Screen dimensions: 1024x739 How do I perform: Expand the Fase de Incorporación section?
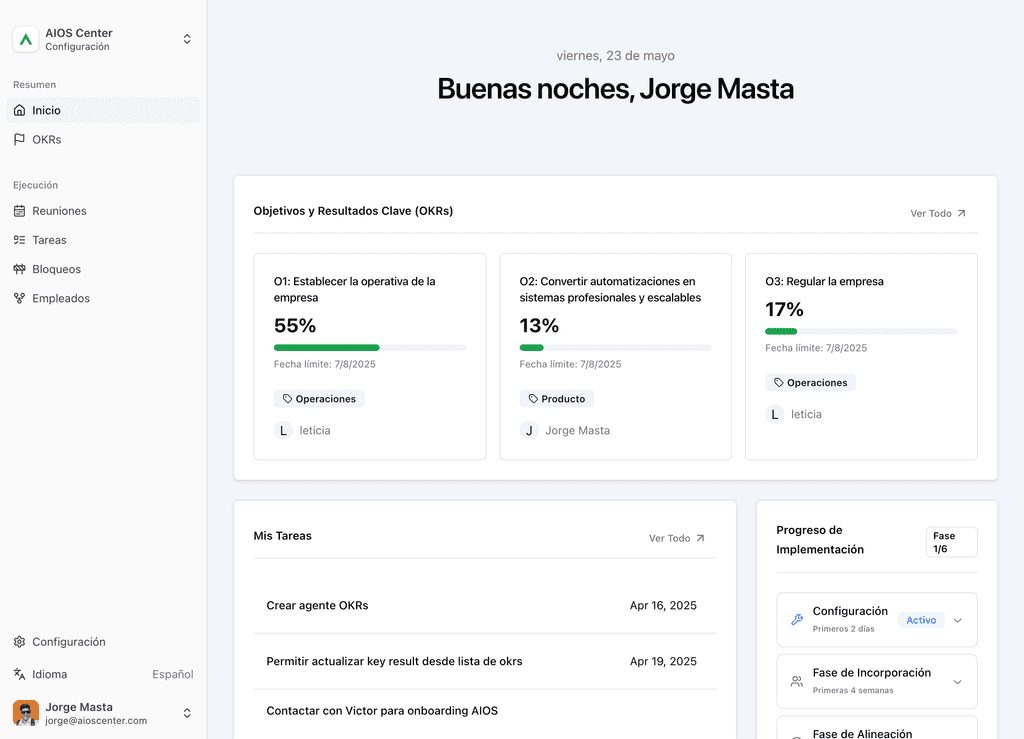click(957, 681)
